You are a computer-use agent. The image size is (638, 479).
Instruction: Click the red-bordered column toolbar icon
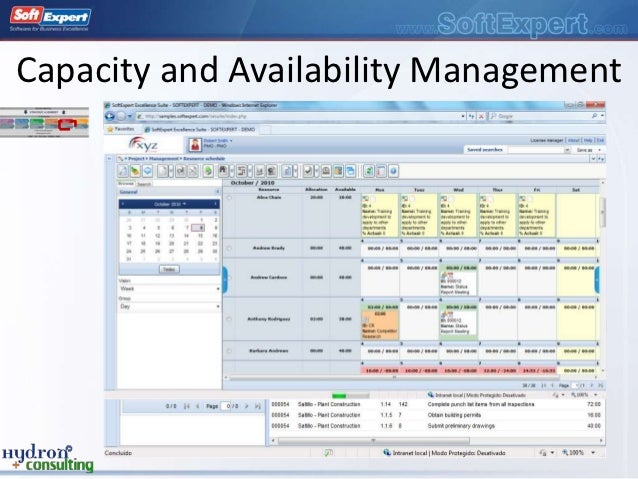point(380,171)
